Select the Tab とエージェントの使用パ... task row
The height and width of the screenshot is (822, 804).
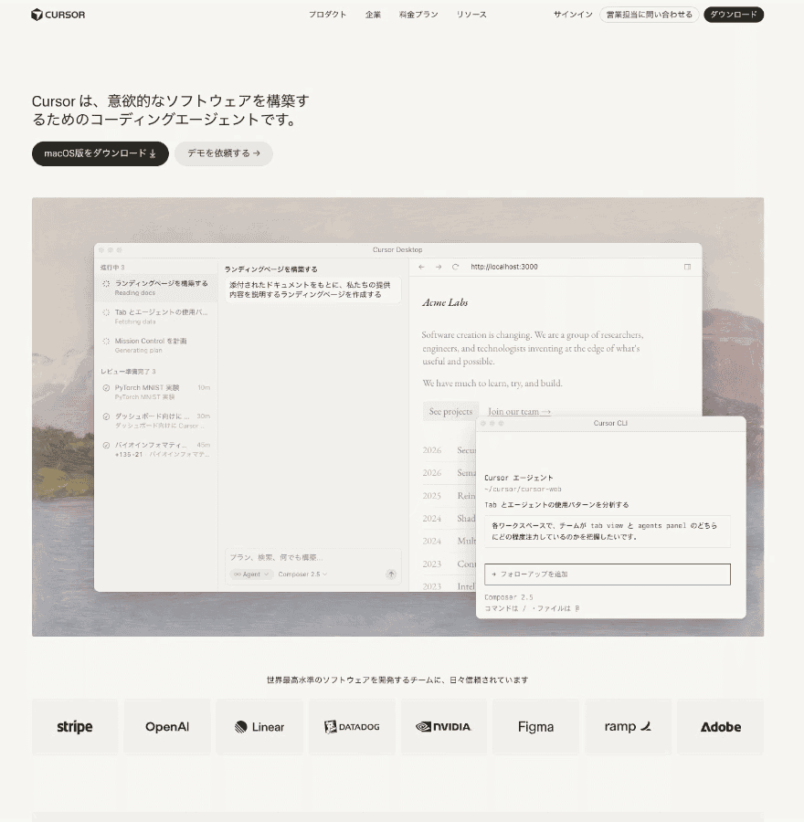(x=156, y=317)
